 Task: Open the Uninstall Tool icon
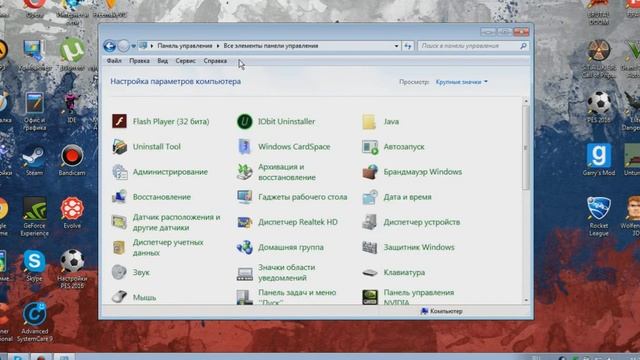coord(119,147)
